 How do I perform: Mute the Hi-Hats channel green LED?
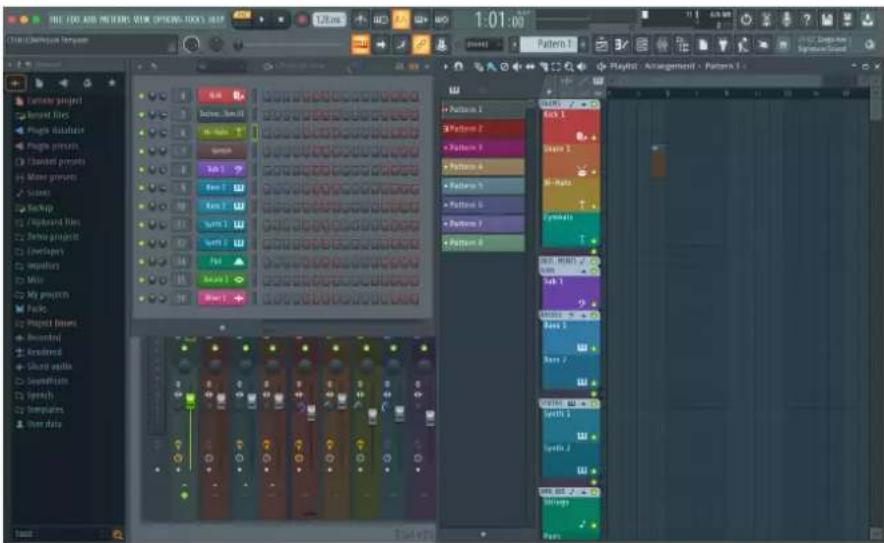pos(142,133)
